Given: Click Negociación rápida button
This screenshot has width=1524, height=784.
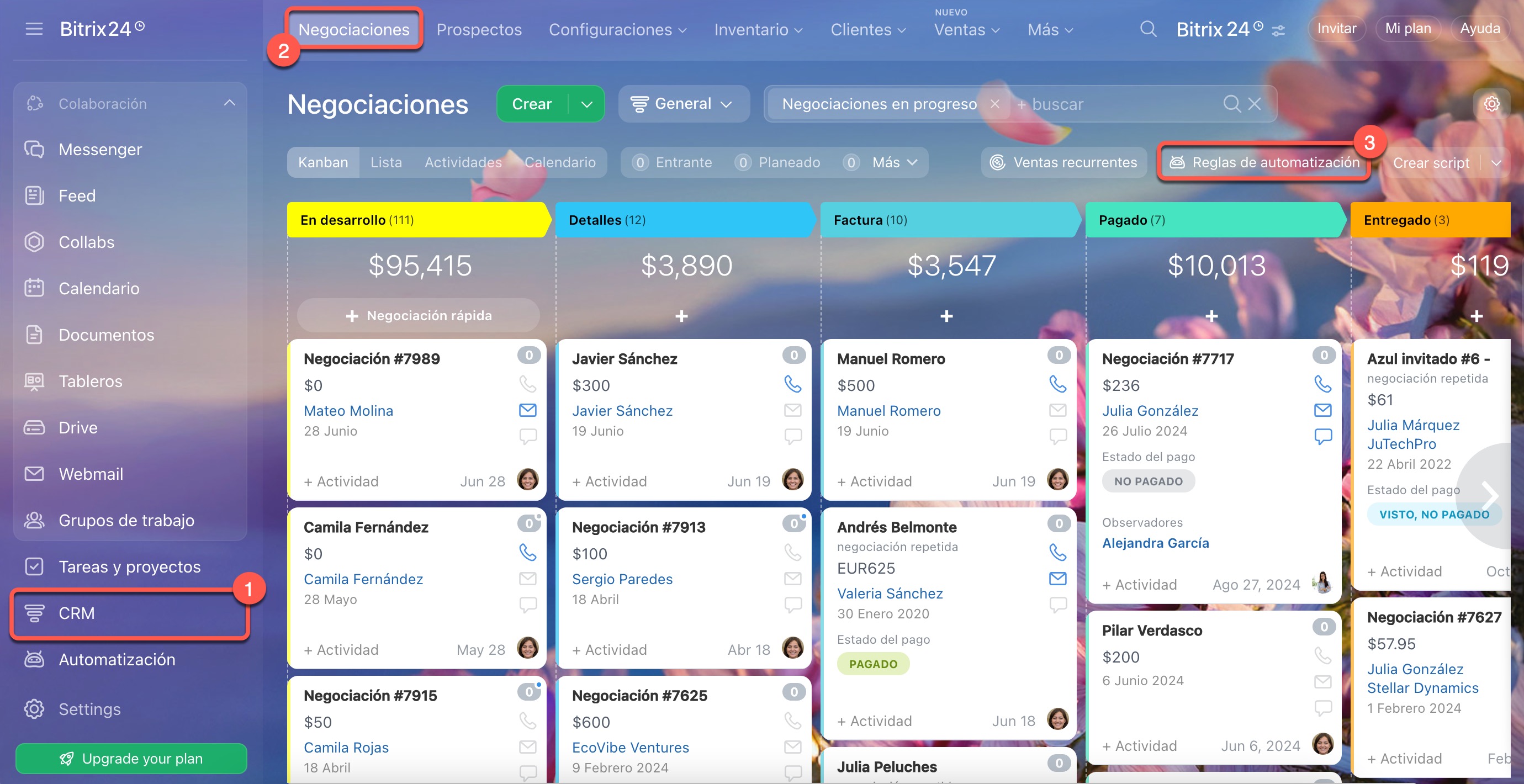Looking at the screenshot, I should pos(419,315).
